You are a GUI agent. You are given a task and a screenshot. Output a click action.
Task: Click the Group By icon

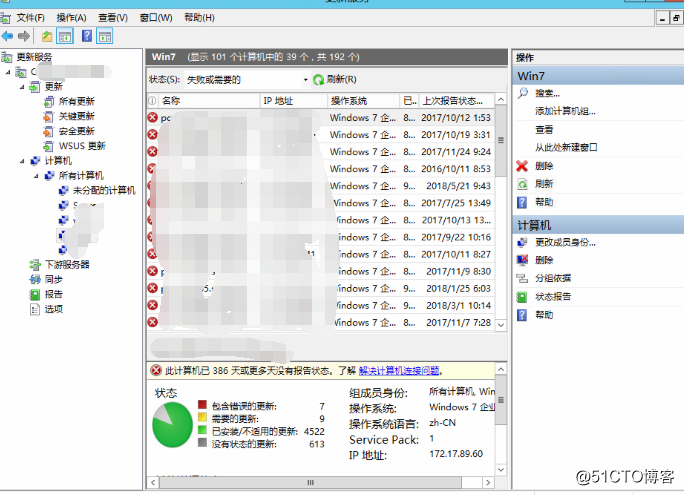522,278
